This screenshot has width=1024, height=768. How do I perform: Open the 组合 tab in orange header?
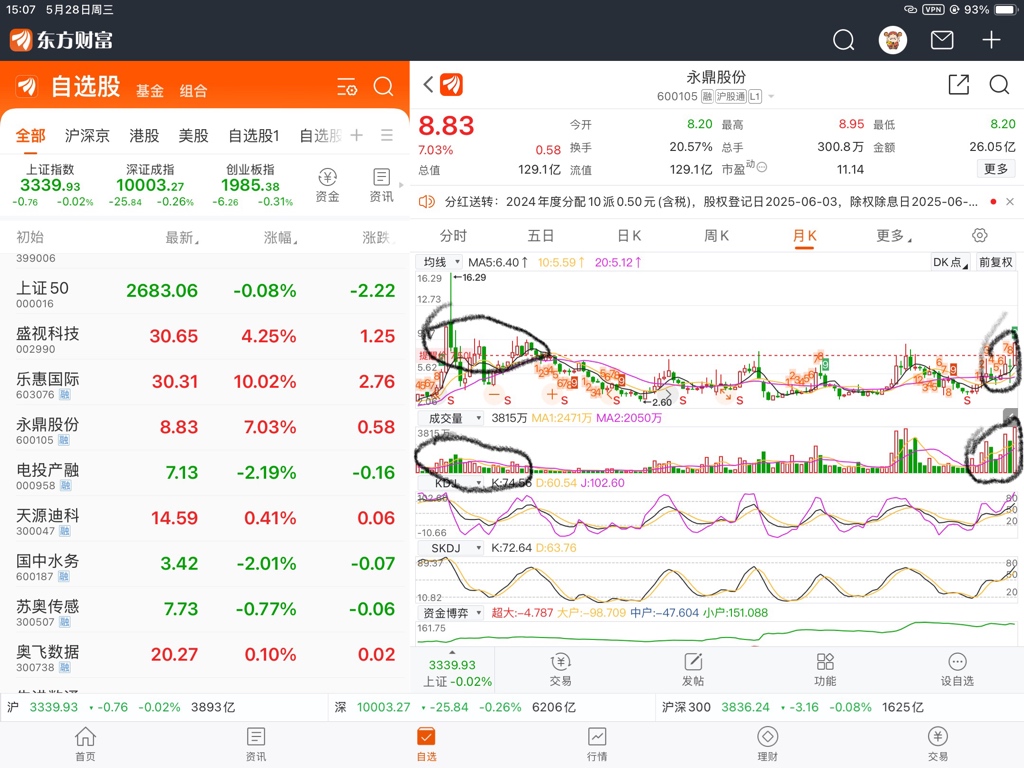(193, 91)
